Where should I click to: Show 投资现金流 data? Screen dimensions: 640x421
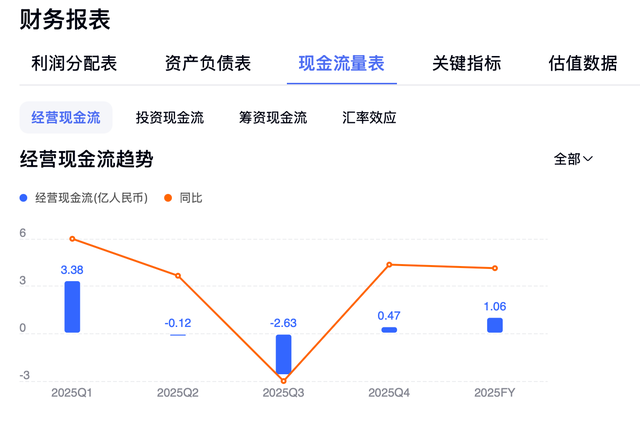(170, 117)
